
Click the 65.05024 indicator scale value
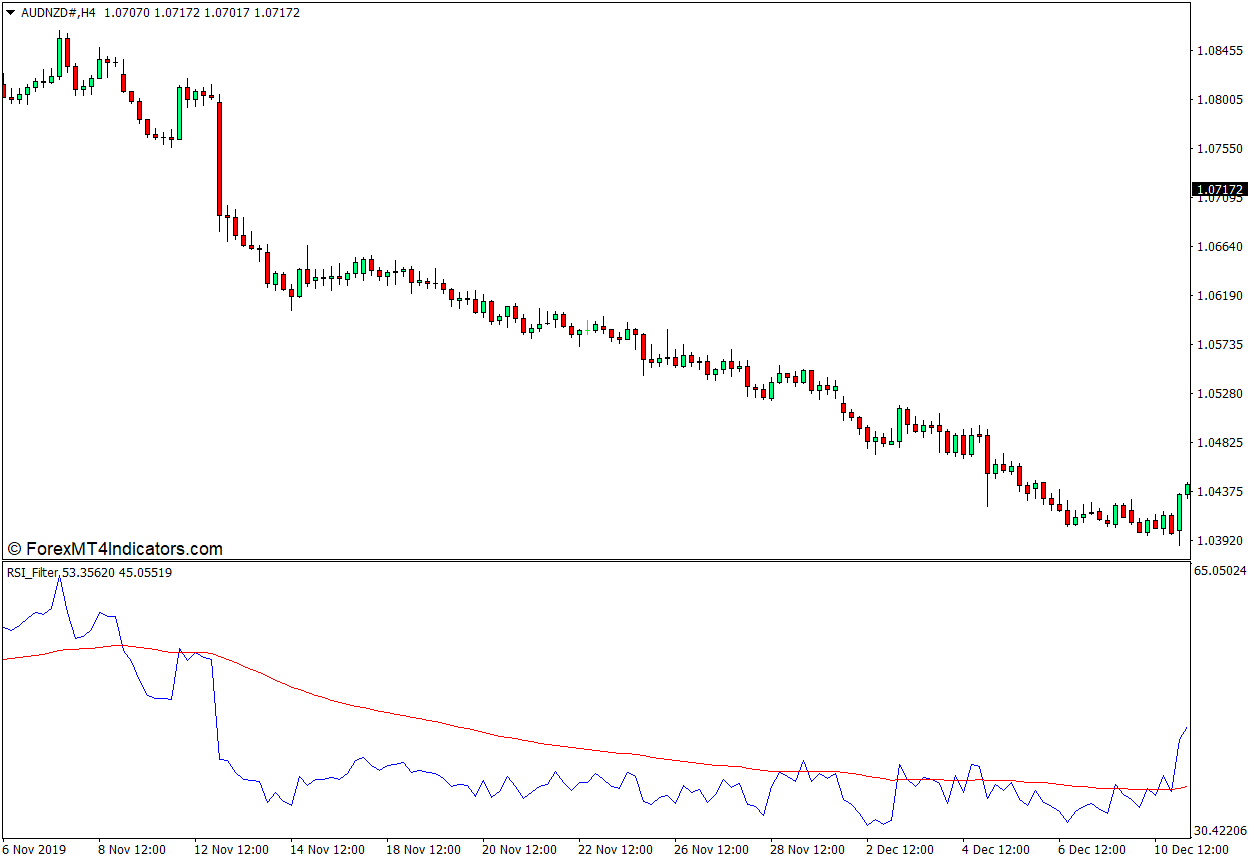tap(1218, 571)
